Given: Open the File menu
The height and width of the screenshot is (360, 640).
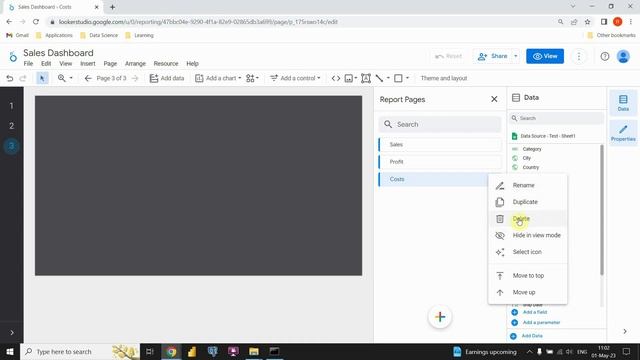Looking at the screenshot, I should pos(28,64).
